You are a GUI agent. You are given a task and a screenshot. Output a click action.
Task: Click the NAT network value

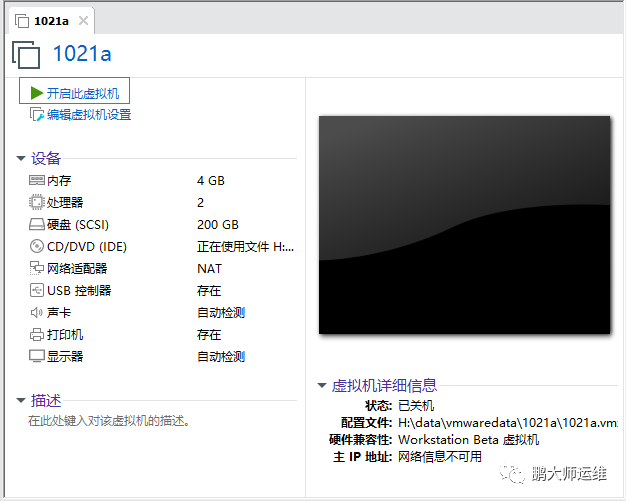[x=209, y=268]
